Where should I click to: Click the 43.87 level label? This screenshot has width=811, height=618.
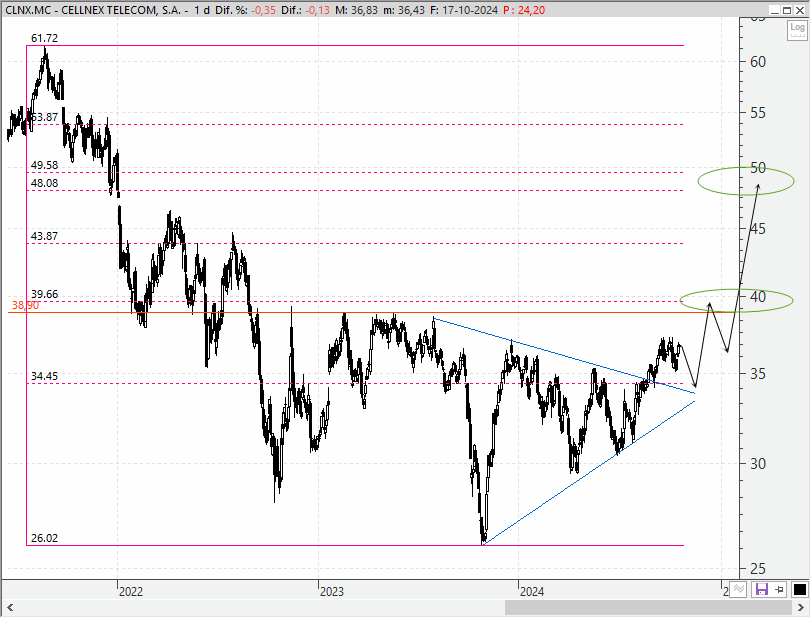[x=44, y=236]
